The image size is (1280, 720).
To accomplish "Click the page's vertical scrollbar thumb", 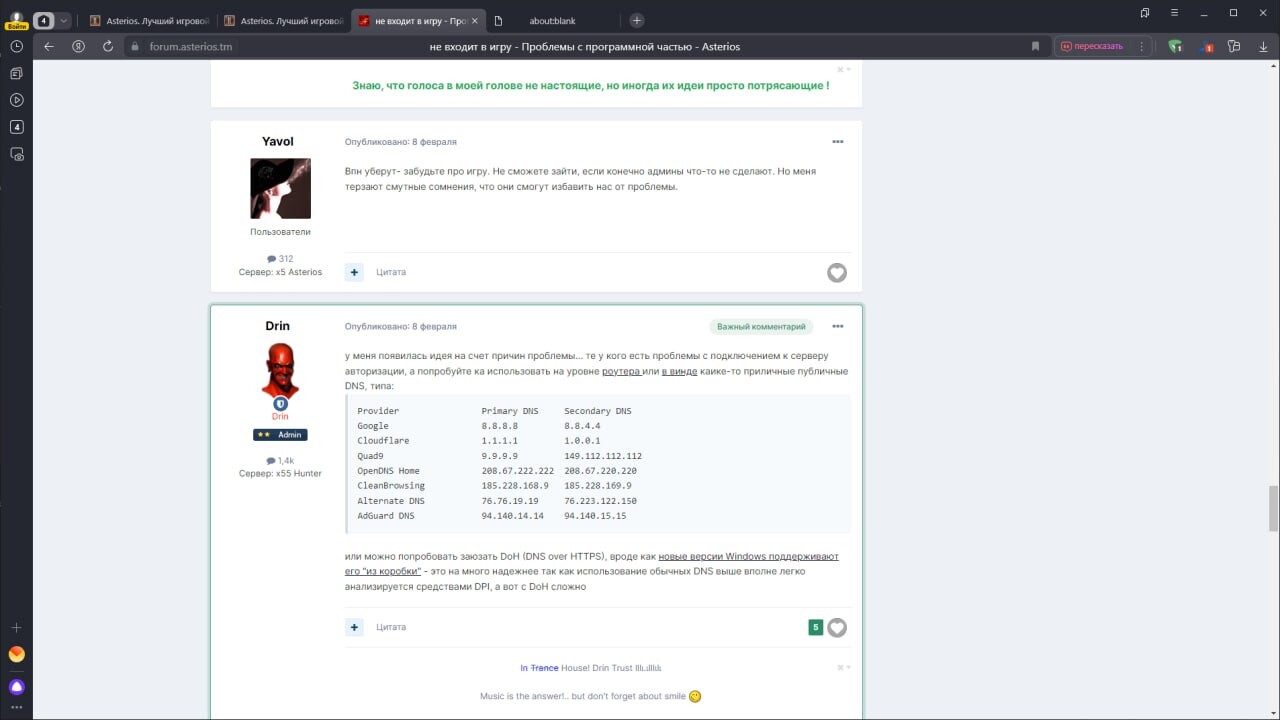I will pyautogui.click(x=1273, y=508).
